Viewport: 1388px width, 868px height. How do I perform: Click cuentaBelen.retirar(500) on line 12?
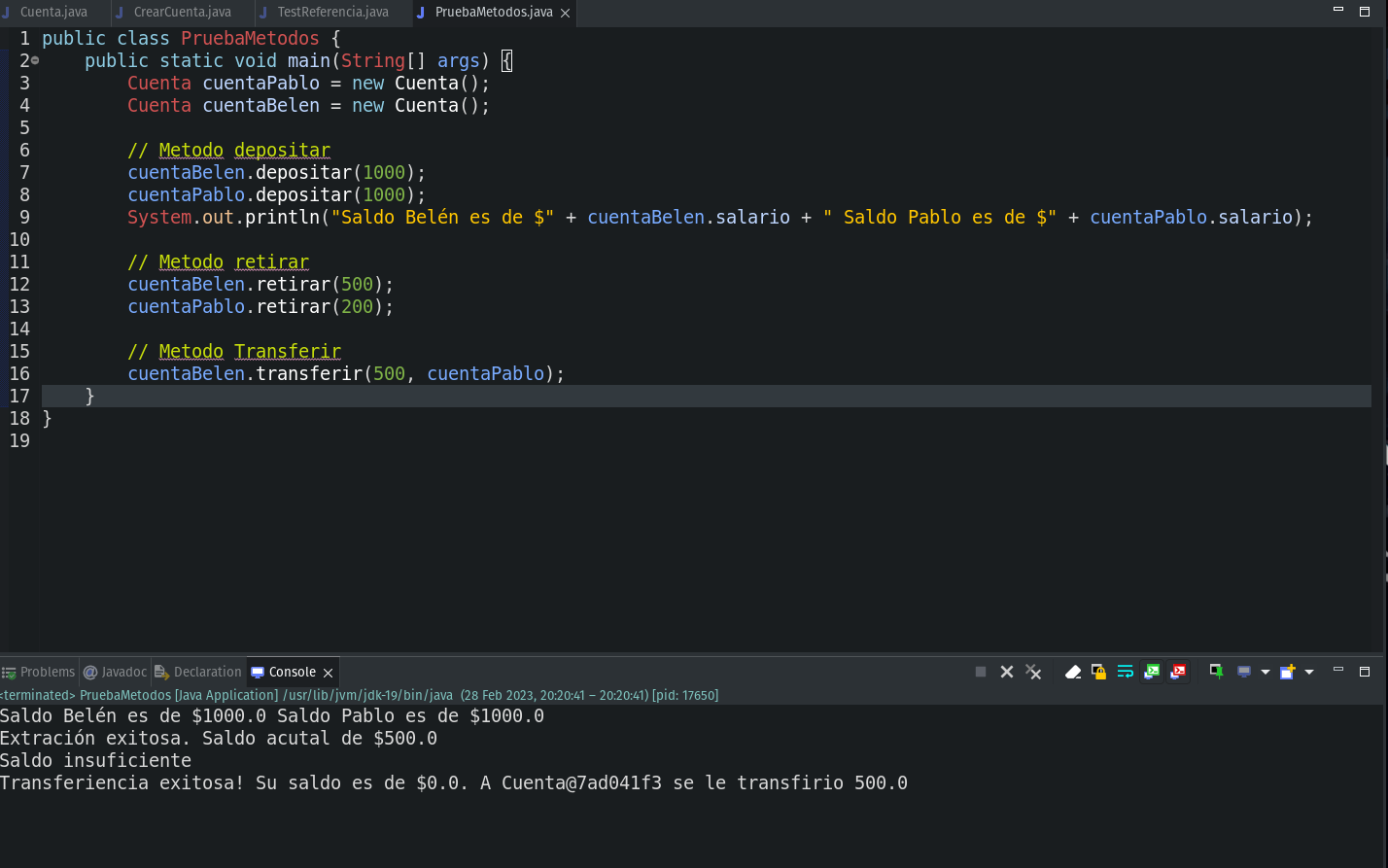[x=260, y=285]
